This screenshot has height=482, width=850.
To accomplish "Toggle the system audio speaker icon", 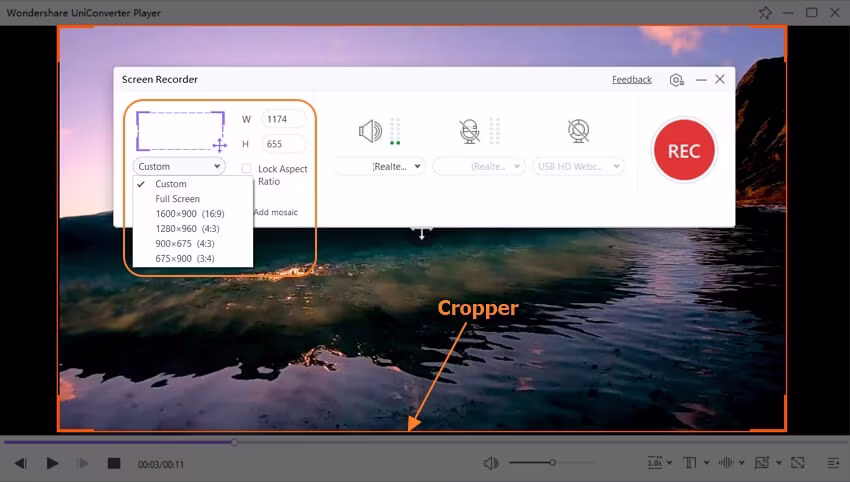I will 370,131.
